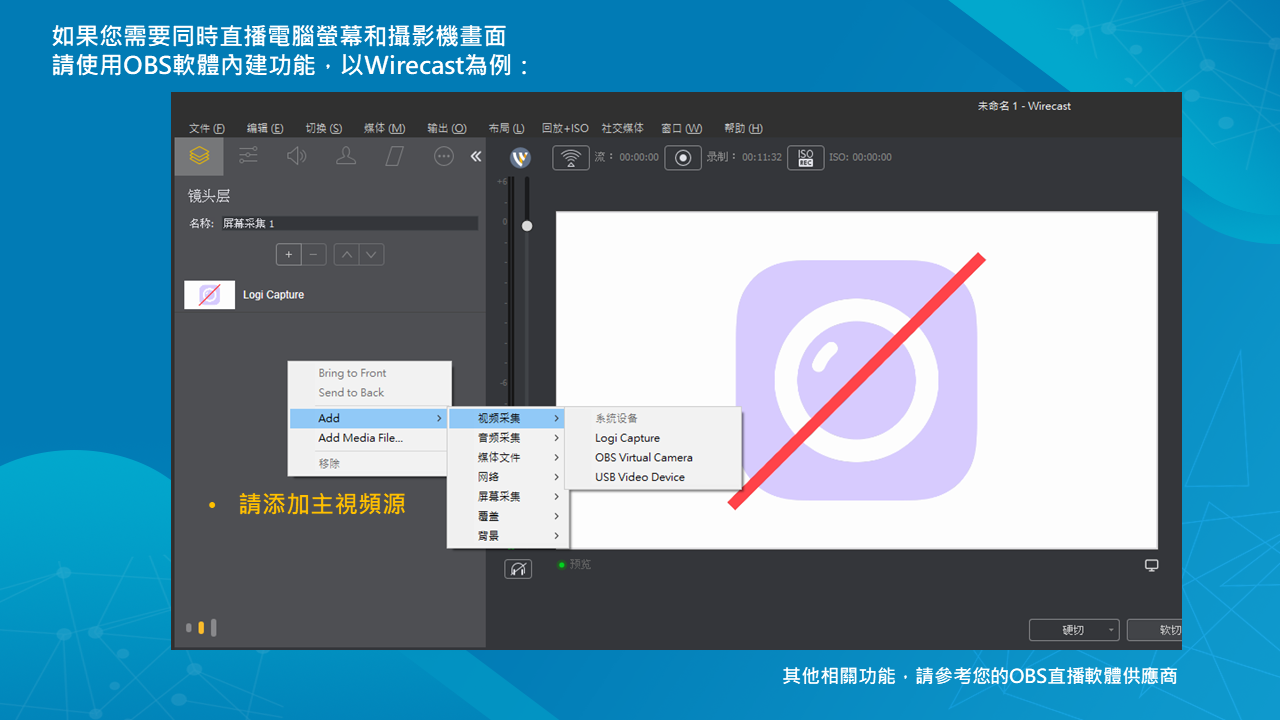Image resolution: width=1280 pixels, height=720 pixels.
Task: Click the 镜头层 panel heading
Action: click(x=209, y=196)
